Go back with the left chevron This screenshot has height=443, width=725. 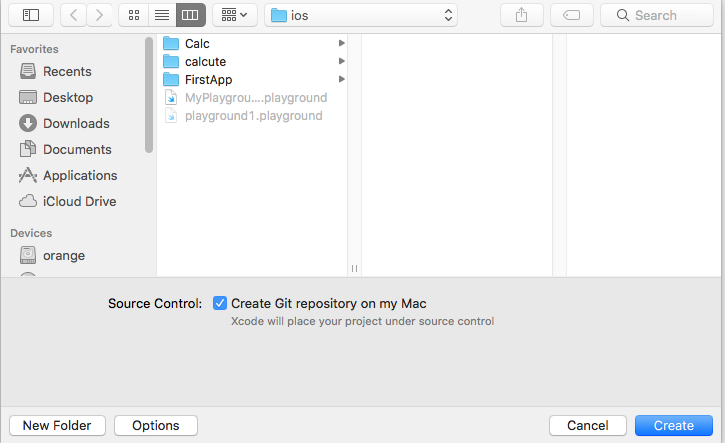pos(74,15)
